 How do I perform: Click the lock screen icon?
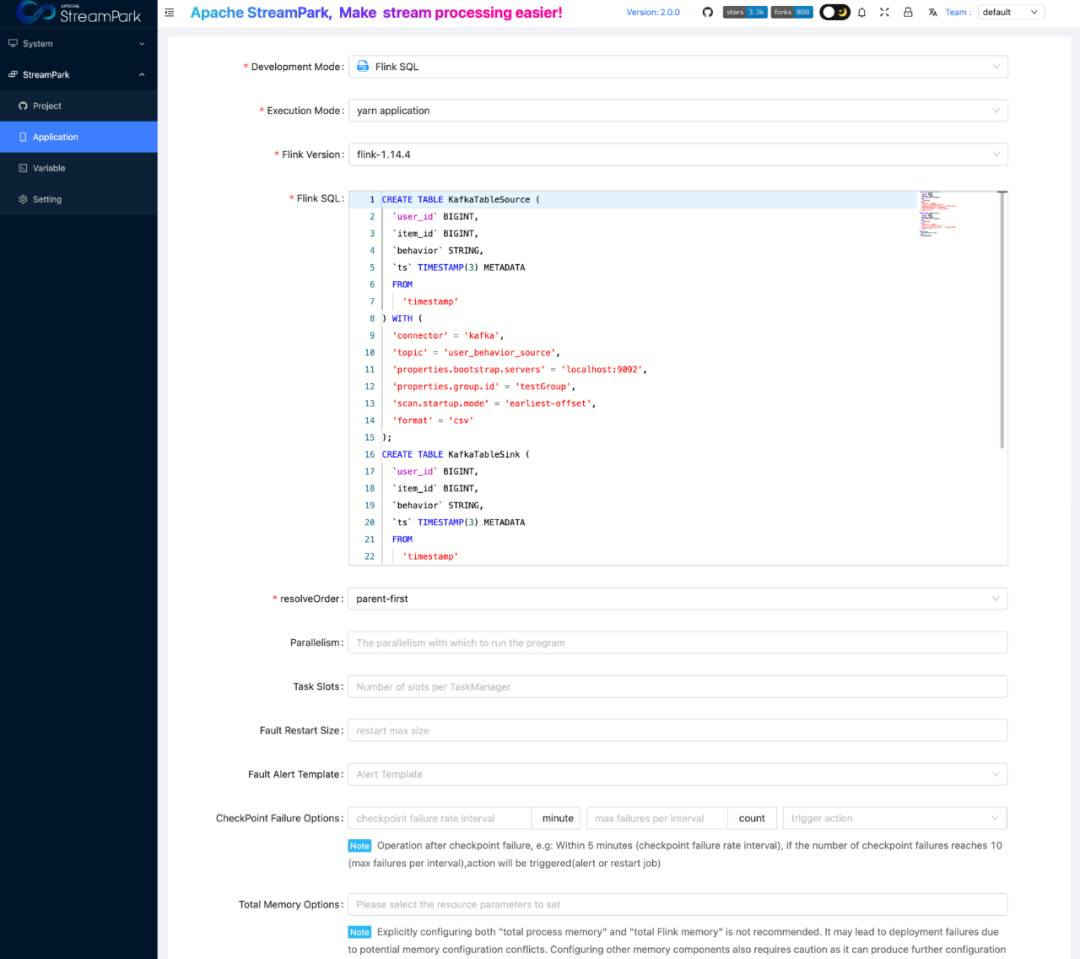point(907,12)
